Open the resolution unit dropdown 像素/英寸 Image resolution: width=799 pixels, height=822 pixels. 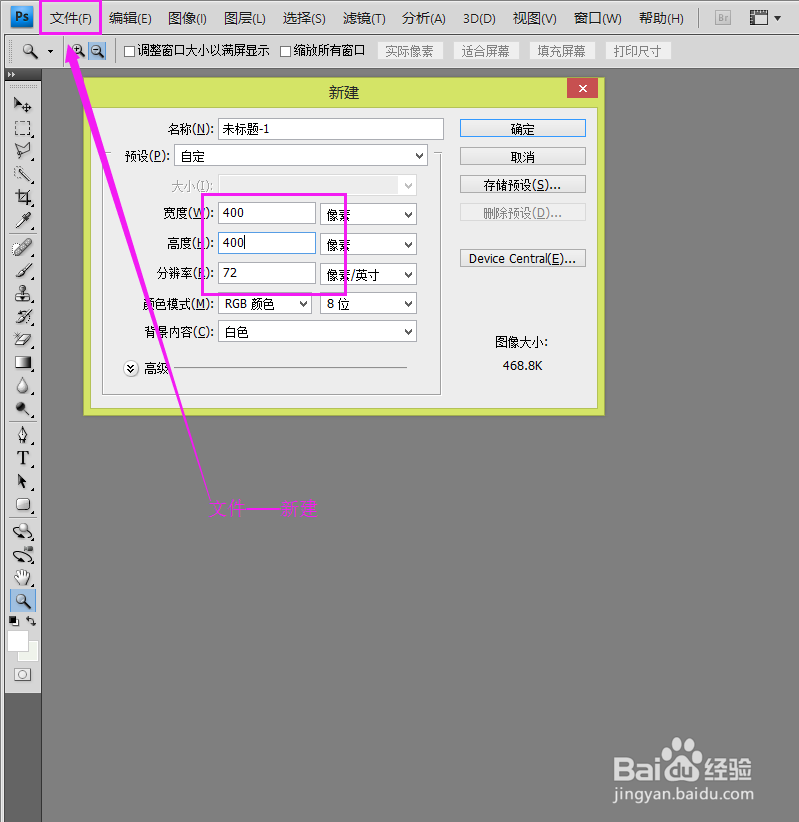click(368, 274)
